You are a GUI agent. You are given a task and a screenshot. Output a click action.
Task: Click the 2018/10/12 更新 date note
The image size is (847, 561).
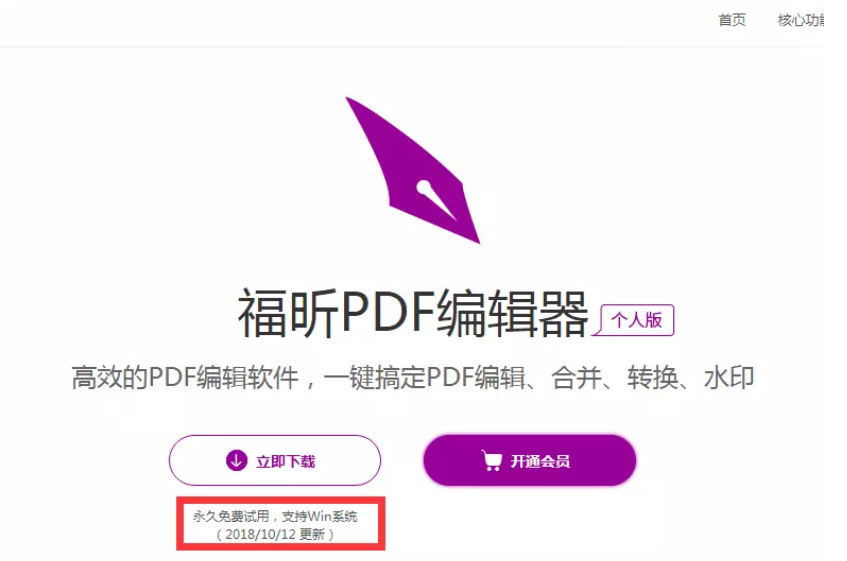[x=275, y=534]
